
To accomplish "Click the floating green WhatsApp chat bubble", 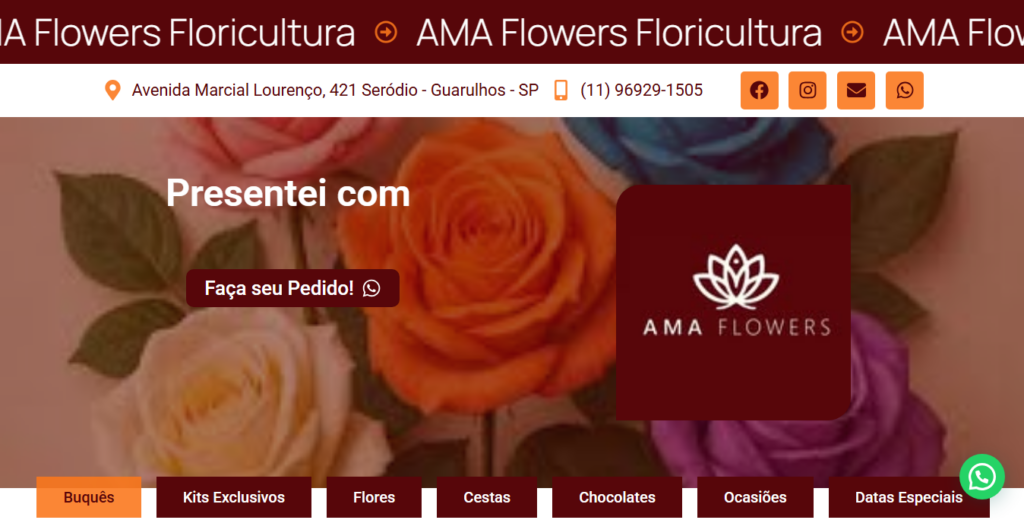I will click(982, 477).
